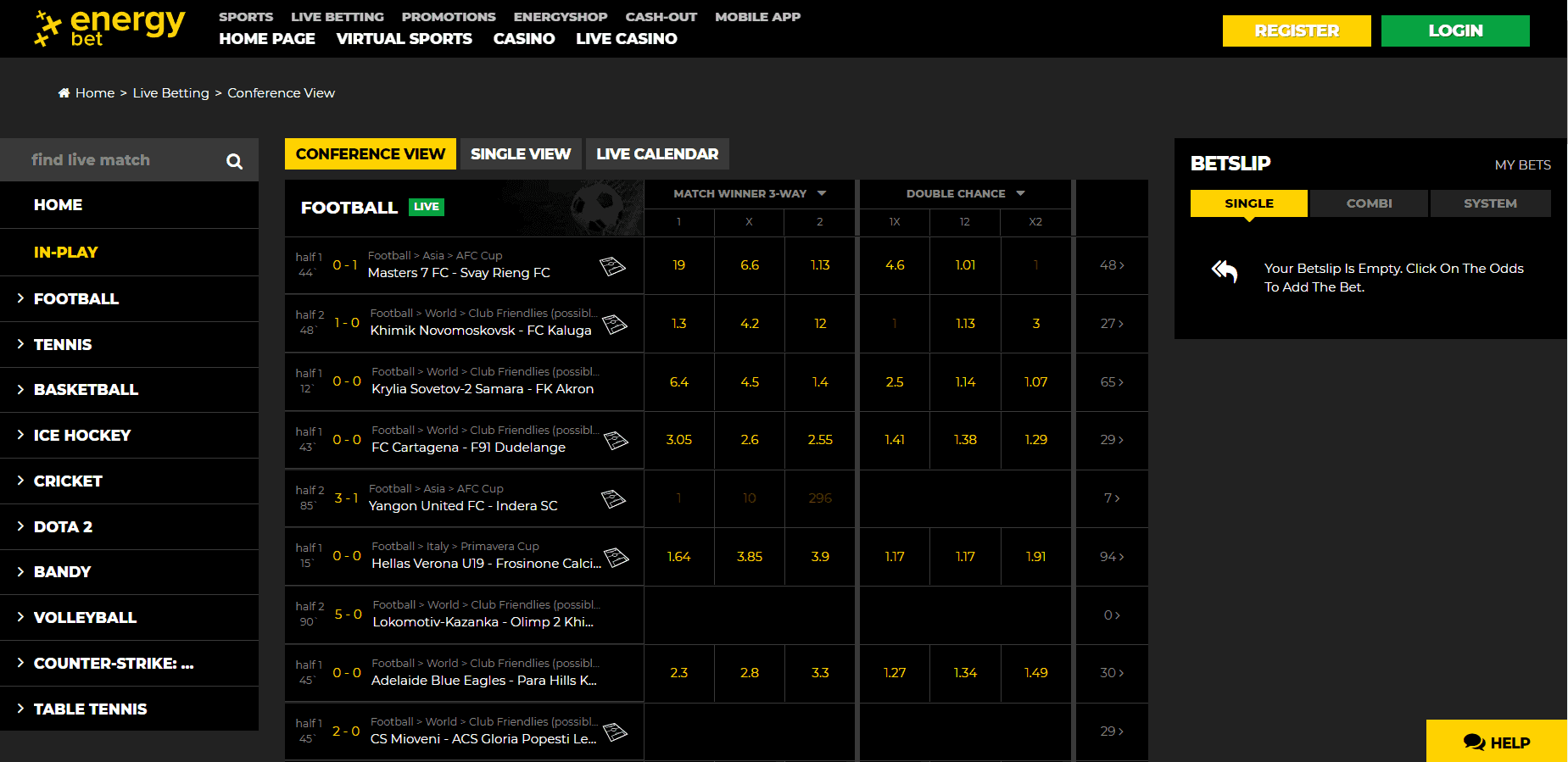The height and width of the screenshot is (762, 1568).
Task: Select In-Play in the sidebar
Action: (x=129, y=253)
